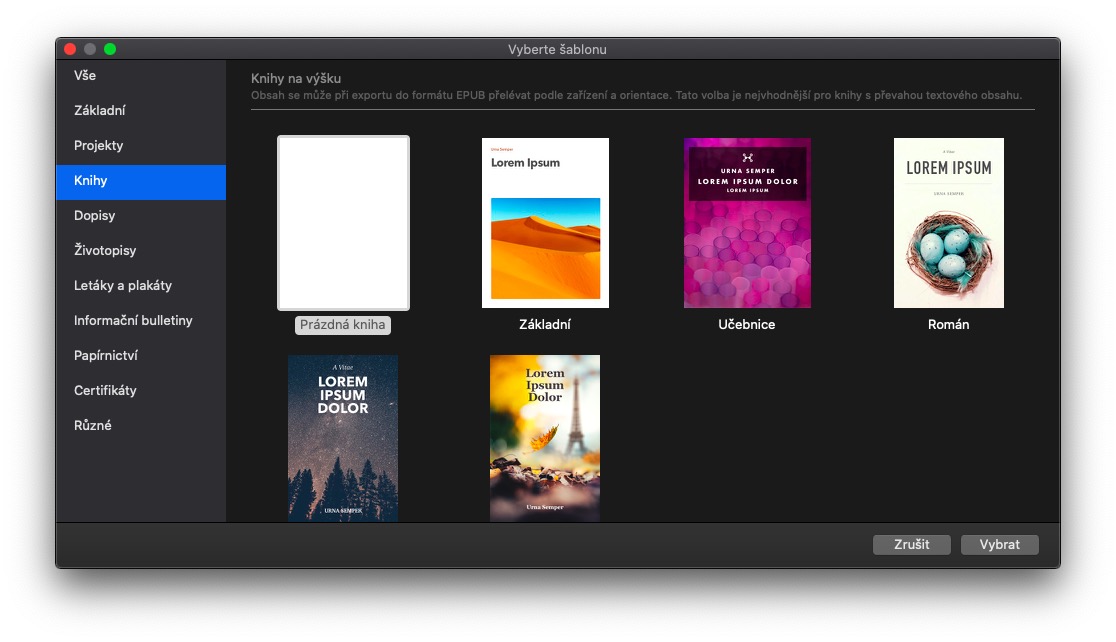This screenshot has width=1116, height=642.
Task: Close the template chooser with red button
Action: tap(70, 49)
